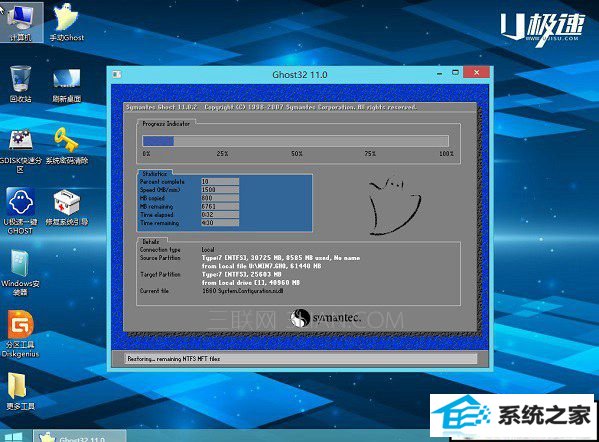Open the 手动Ghost desktop icon
This screenshot has width=599, height=442.
(66, 22)
